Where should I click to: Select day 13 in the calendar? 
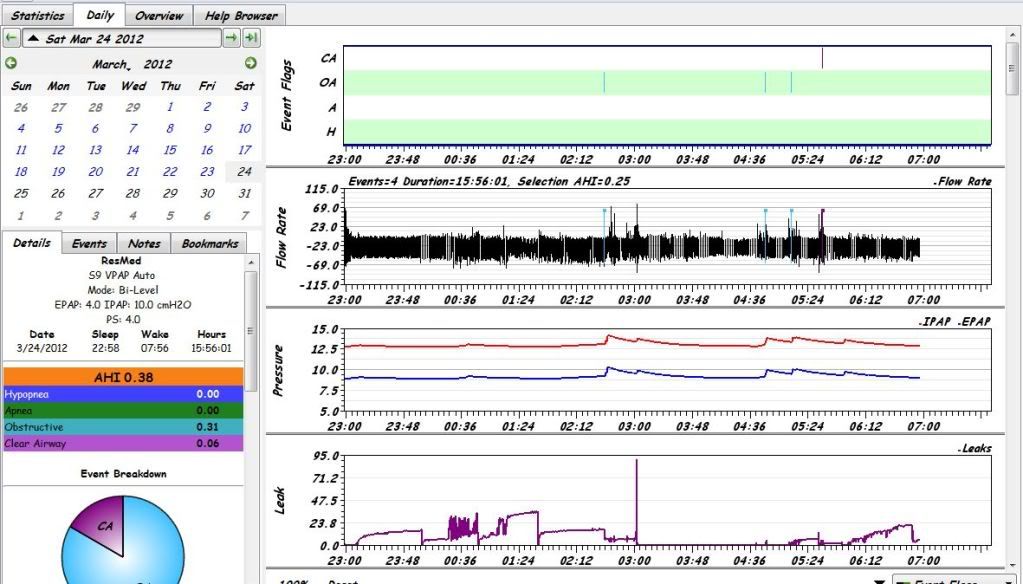(96, 150)
